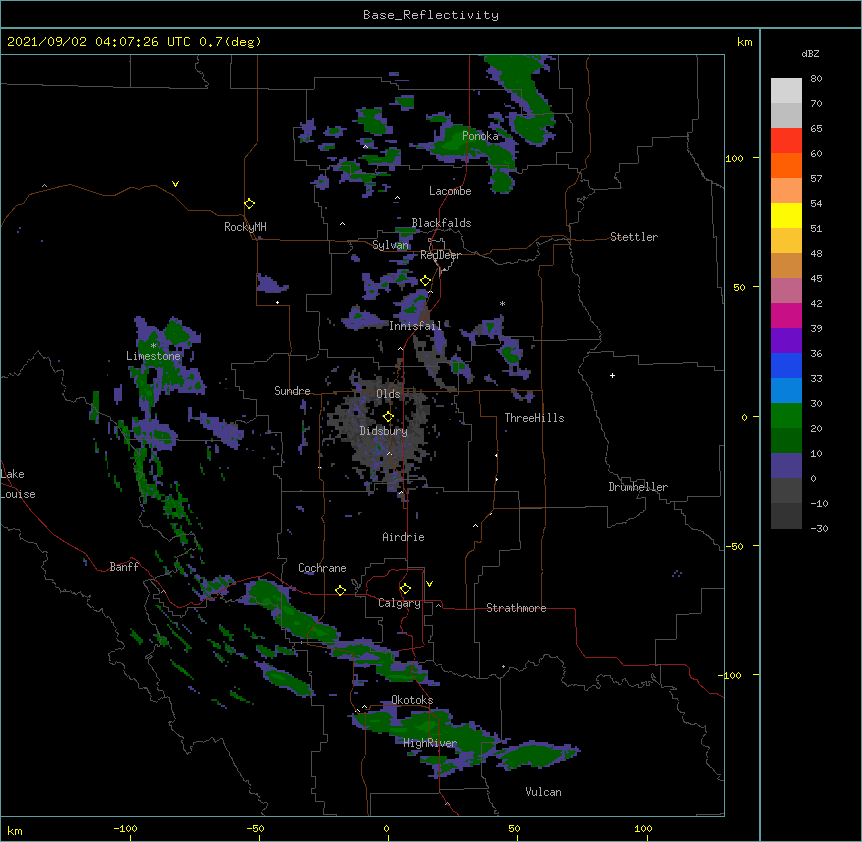Click the RedDeer city label
Image resolution: width=862 pixels, height=842 pixels.
pyautogui.click(x=440, y=255)
